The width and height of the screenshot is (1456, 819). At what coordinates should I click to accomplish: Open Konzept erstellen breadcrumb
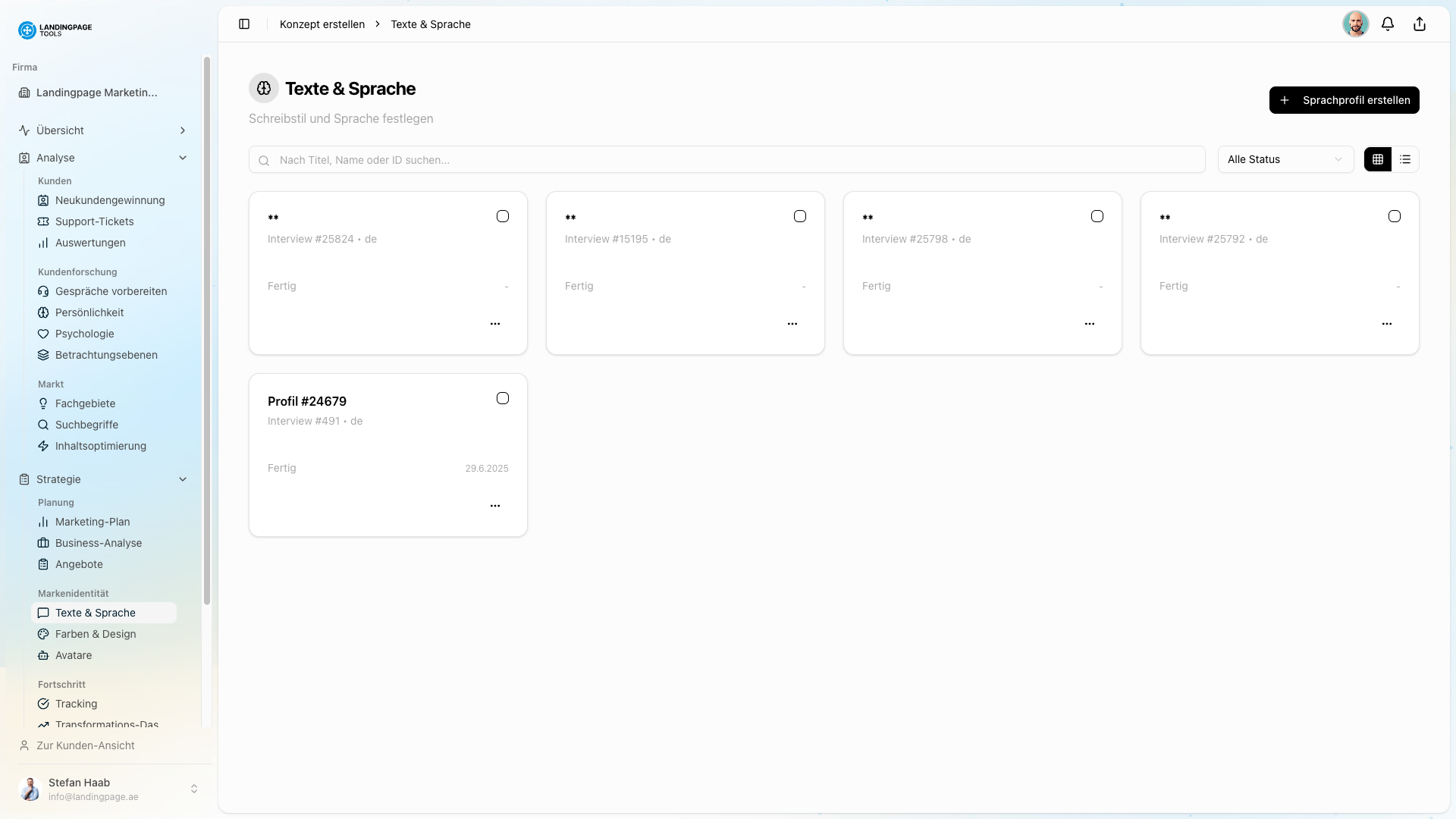[322, 24]
